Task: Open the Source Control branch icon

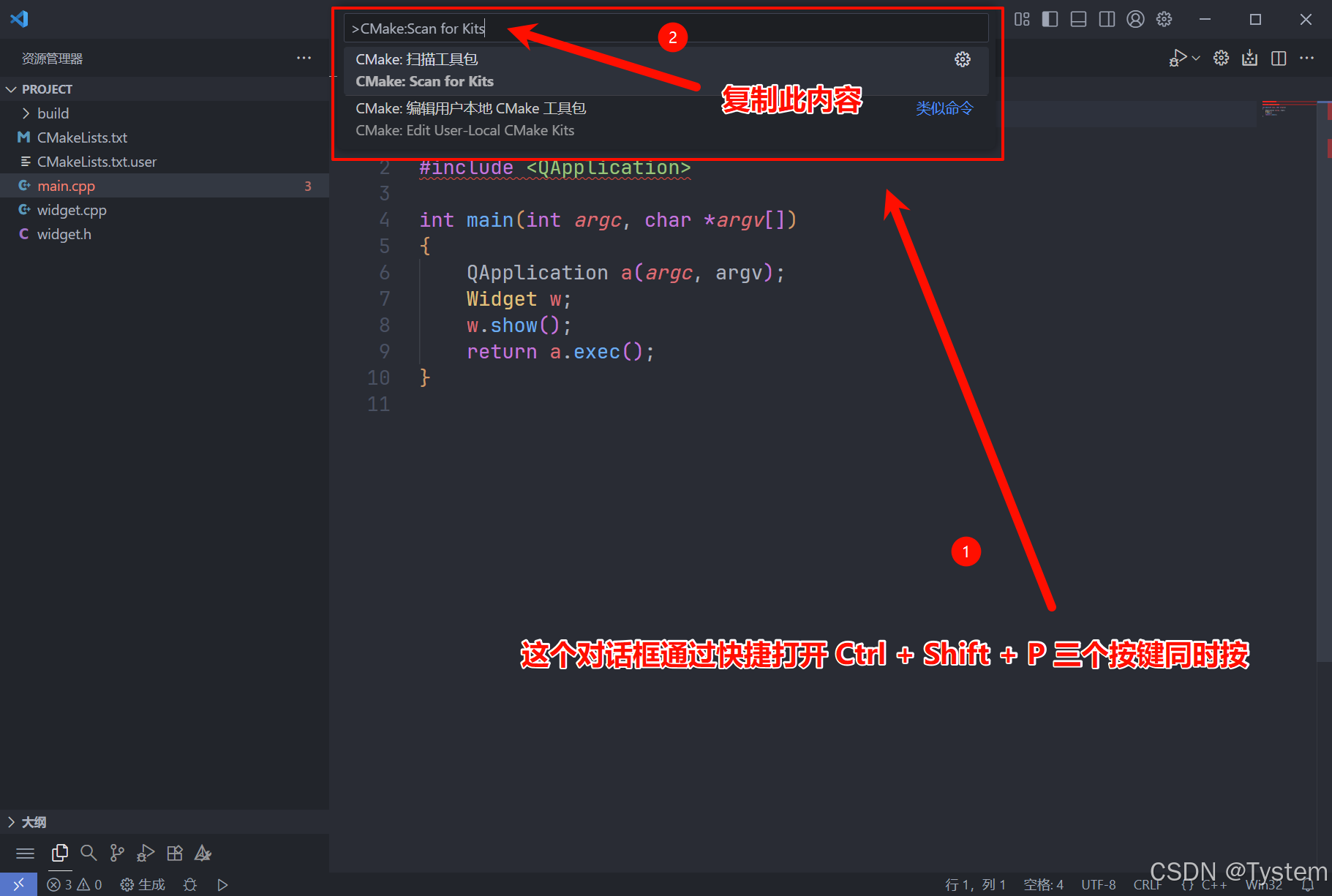Action: (117, 853)
